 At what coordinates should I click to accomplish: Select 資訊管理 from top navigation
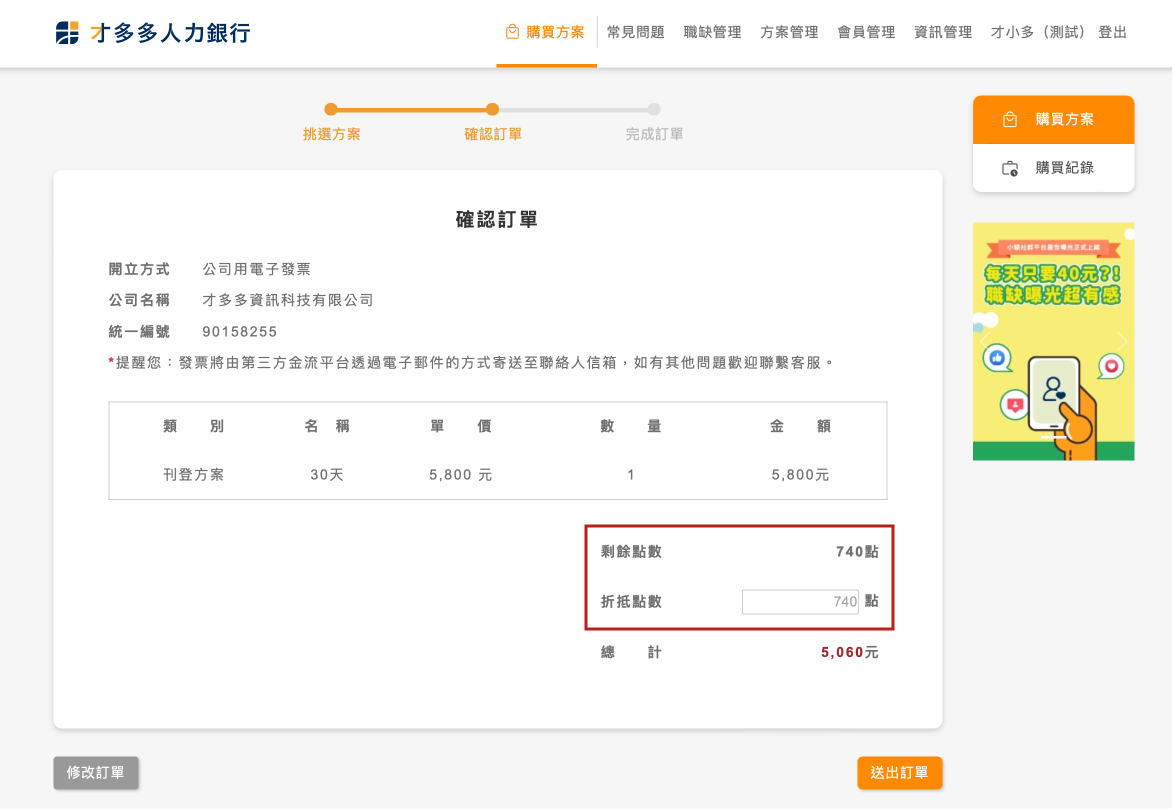[943, 32]
